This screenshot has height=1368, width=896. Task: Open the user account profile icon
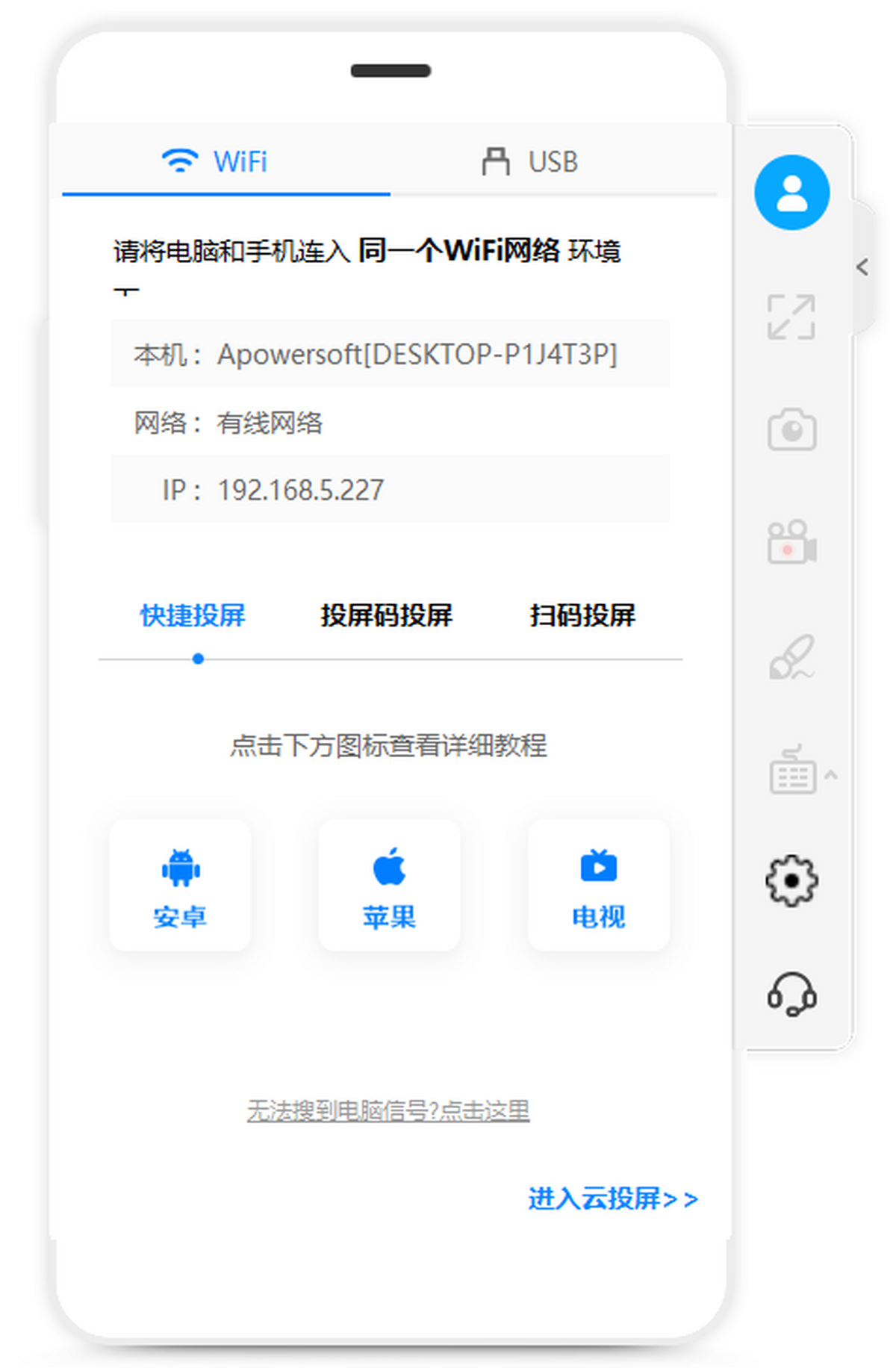[x=791, y=193]
